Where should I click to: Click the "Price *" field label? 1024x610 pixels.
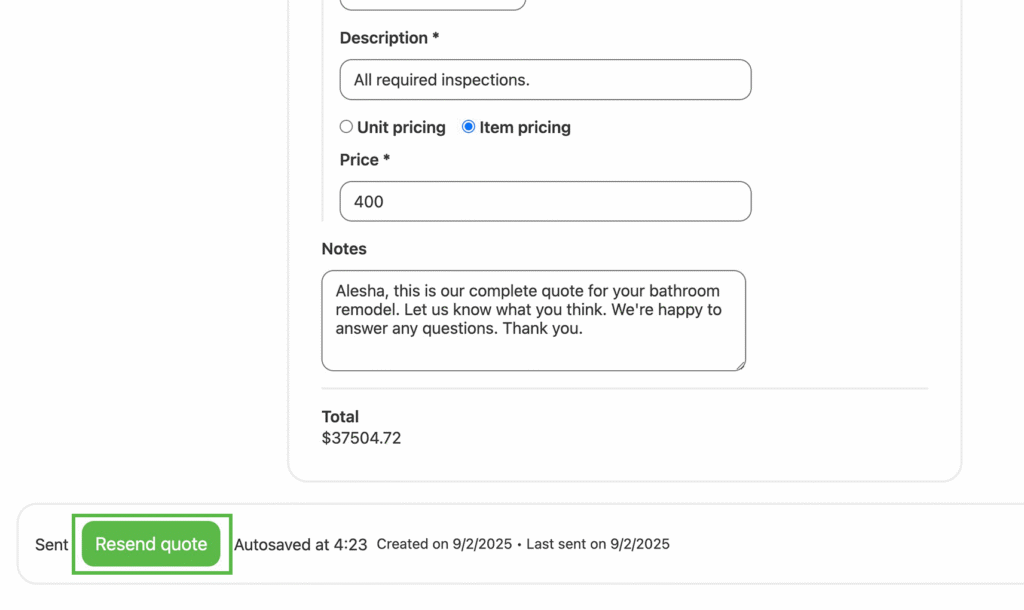click(365, 160)
